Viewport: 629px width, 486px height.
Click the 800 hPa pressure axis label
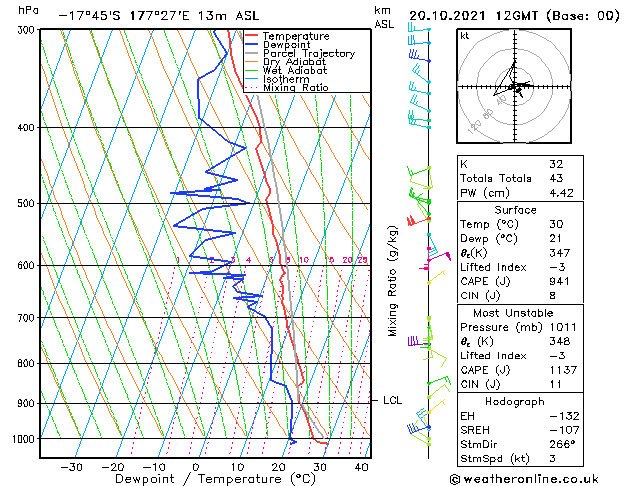[28, 363]
